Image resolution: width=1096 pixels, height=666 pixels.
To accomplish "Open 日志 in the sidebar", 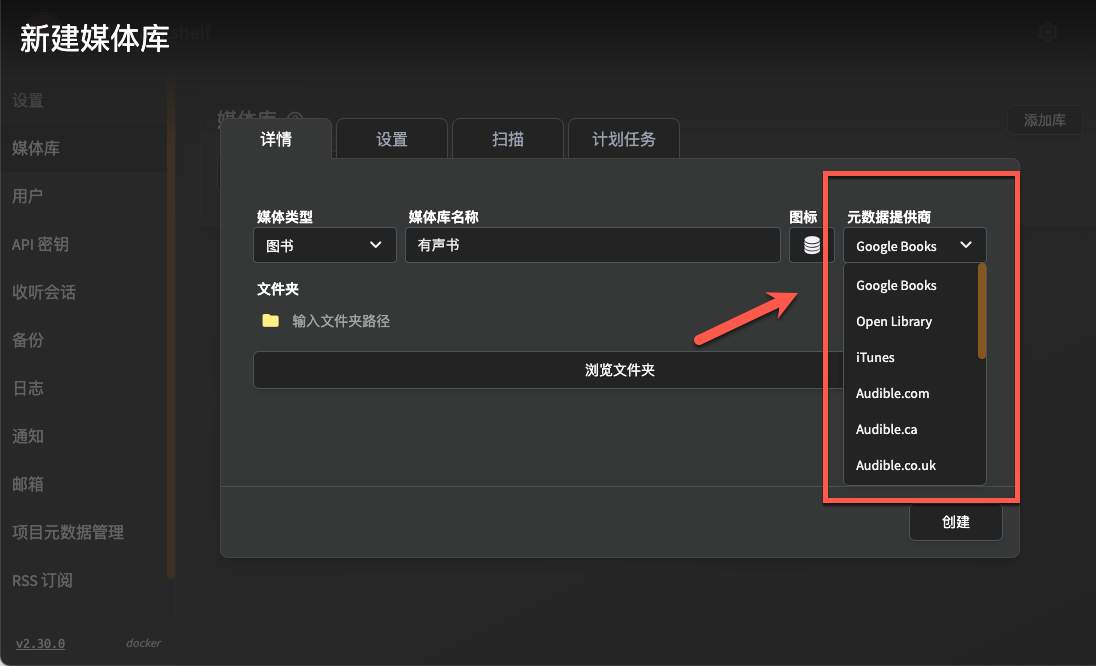I will click(x=84, y=389).
